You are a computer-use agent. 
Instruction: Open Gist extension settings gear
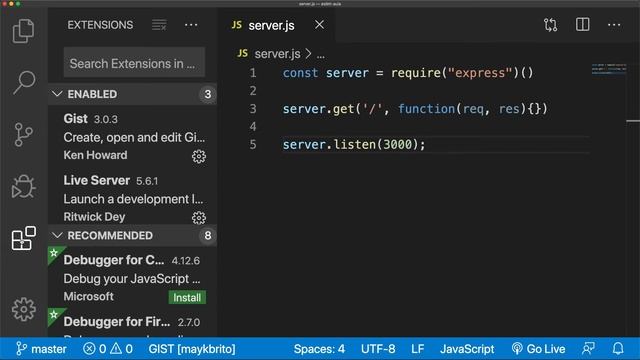[x=199, y=156]
